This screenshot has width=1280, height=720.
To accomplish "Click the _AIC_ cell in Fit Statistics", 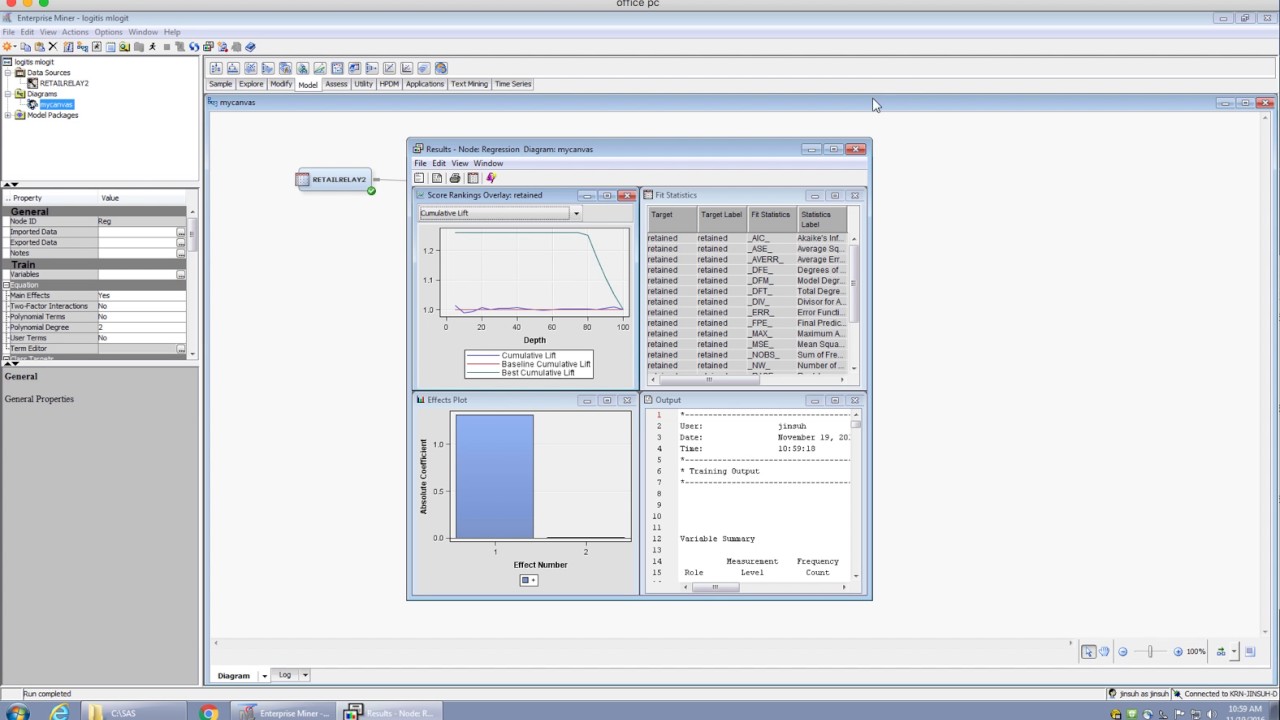I will click(770, 238).
